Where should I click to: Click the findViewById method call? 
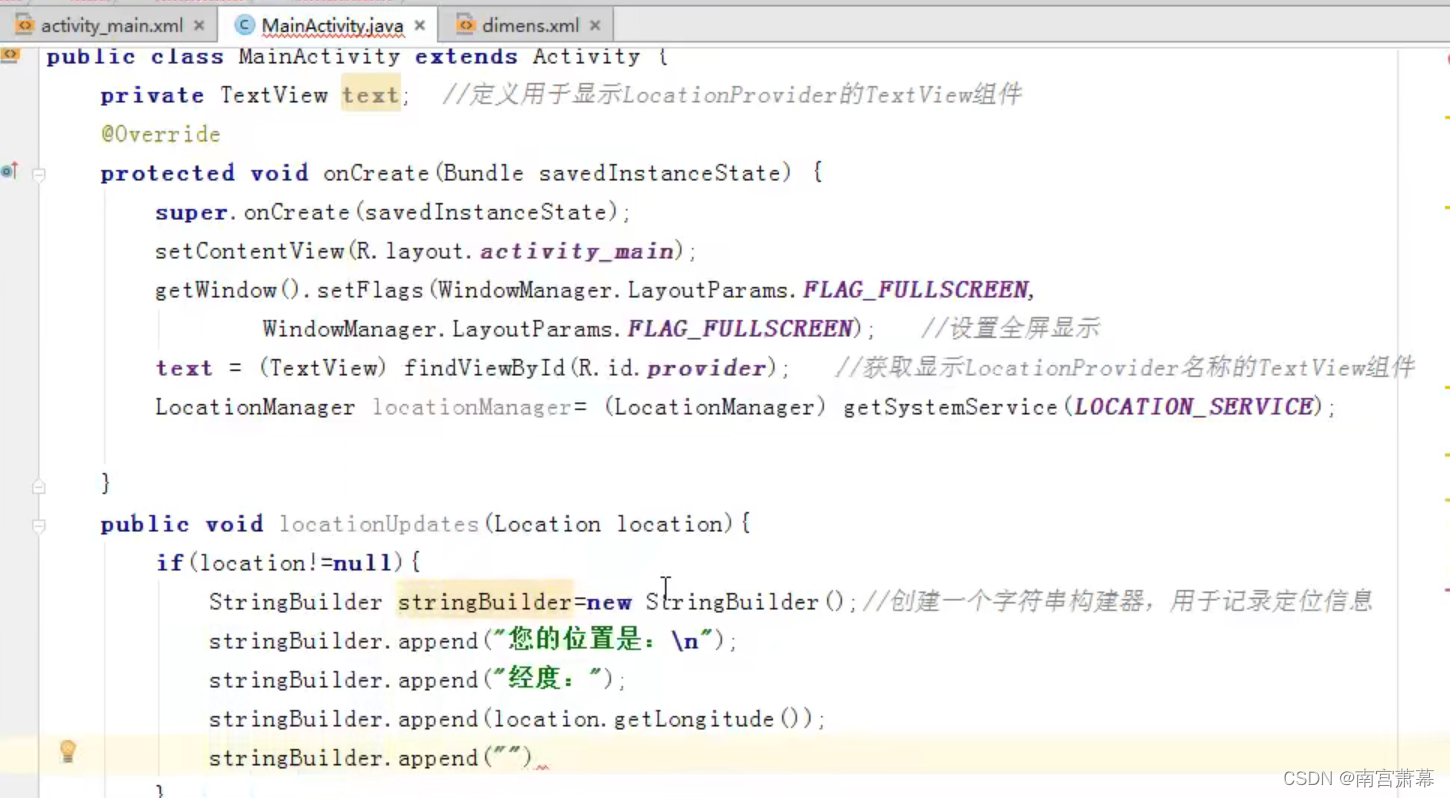(484, 368)
